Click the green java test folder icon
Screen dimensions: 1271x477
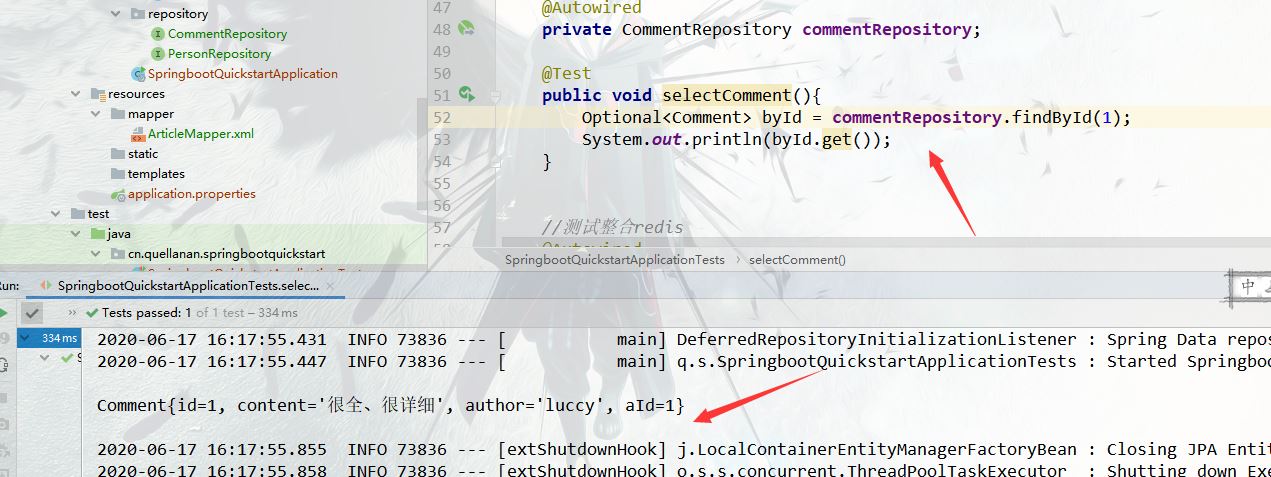98,234
